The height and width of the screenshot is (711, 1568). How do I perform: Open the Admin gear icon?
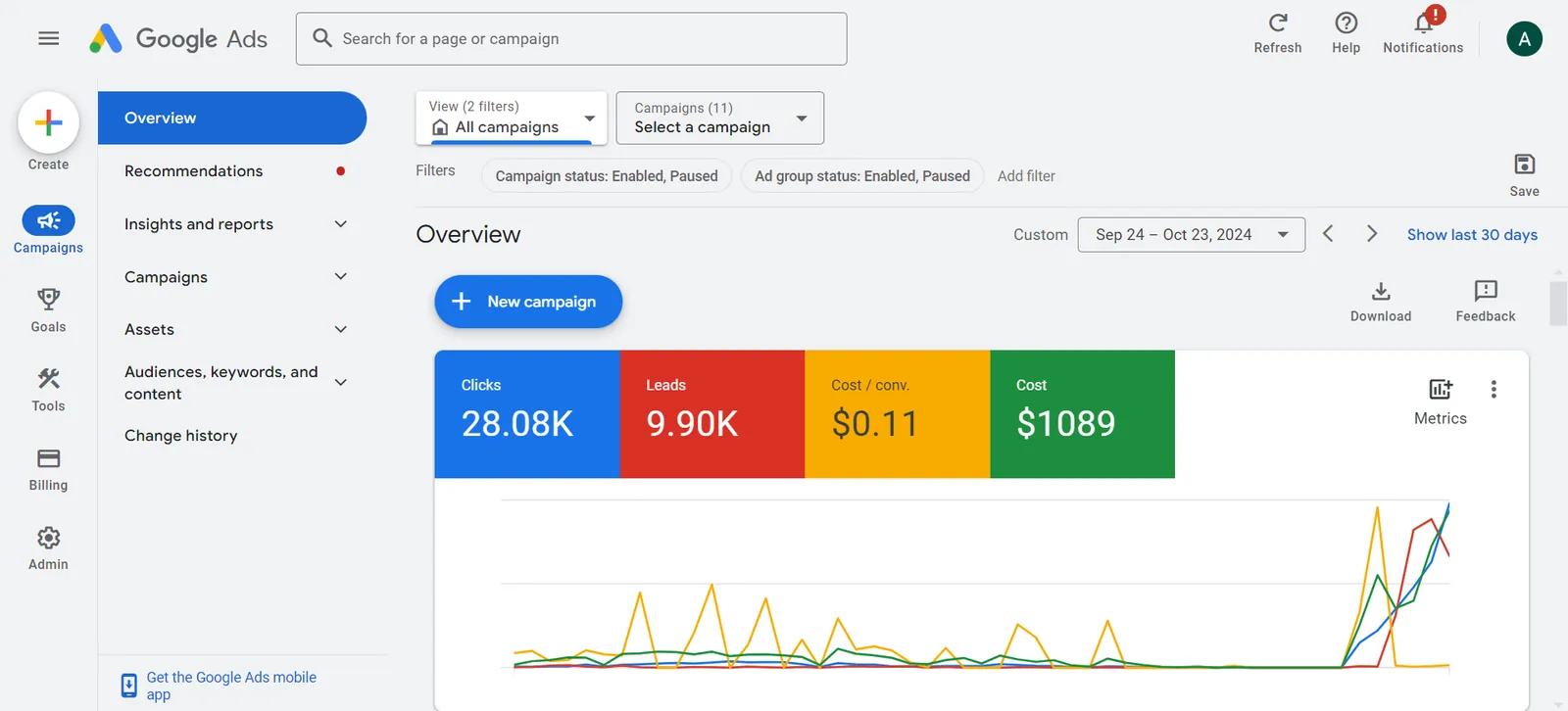(x=48, y=538)
